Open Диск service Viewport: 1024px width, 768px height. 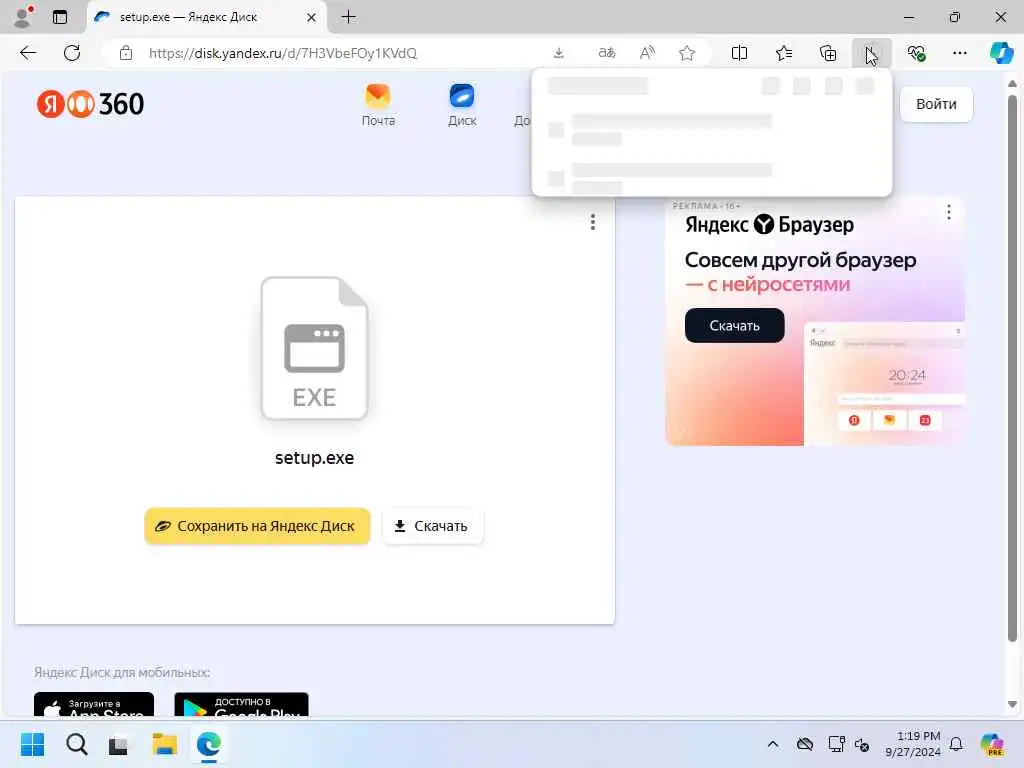[462, 105]
